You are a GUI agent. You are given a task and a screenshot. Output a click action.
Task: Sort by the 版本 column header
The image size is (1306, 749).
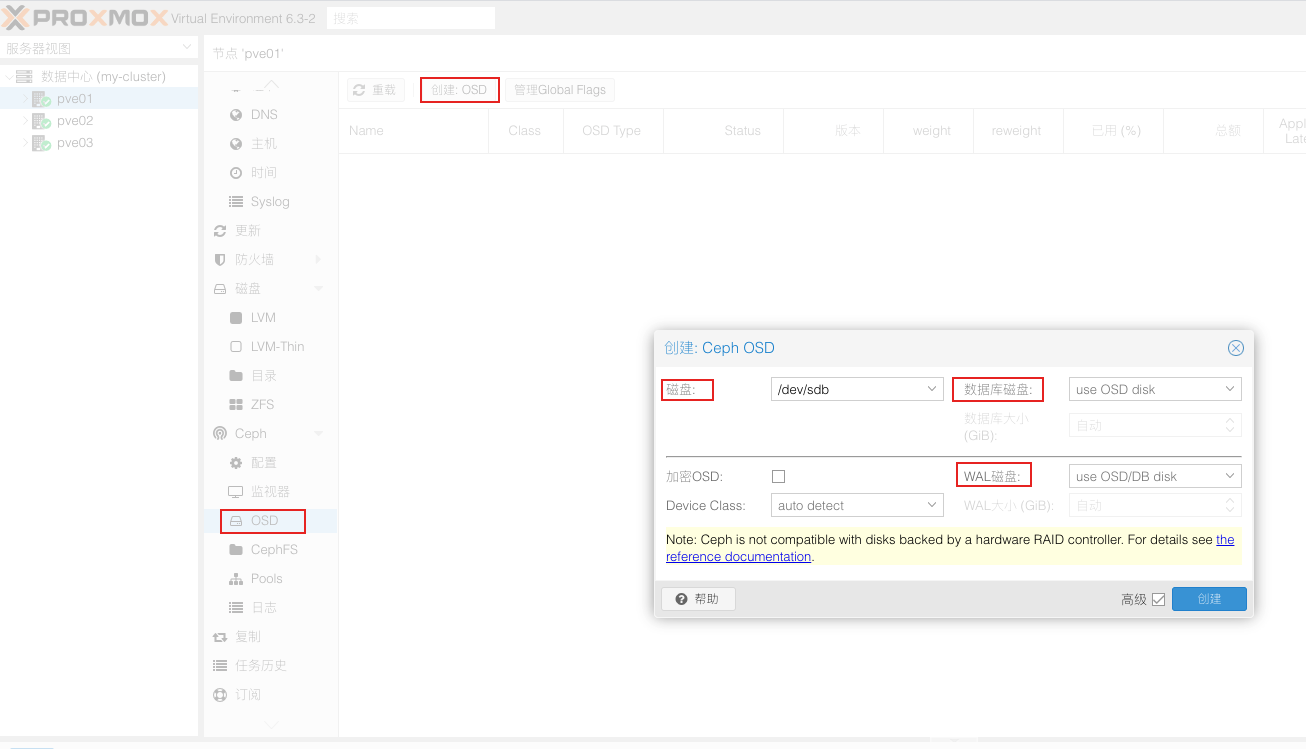point(834,131)
